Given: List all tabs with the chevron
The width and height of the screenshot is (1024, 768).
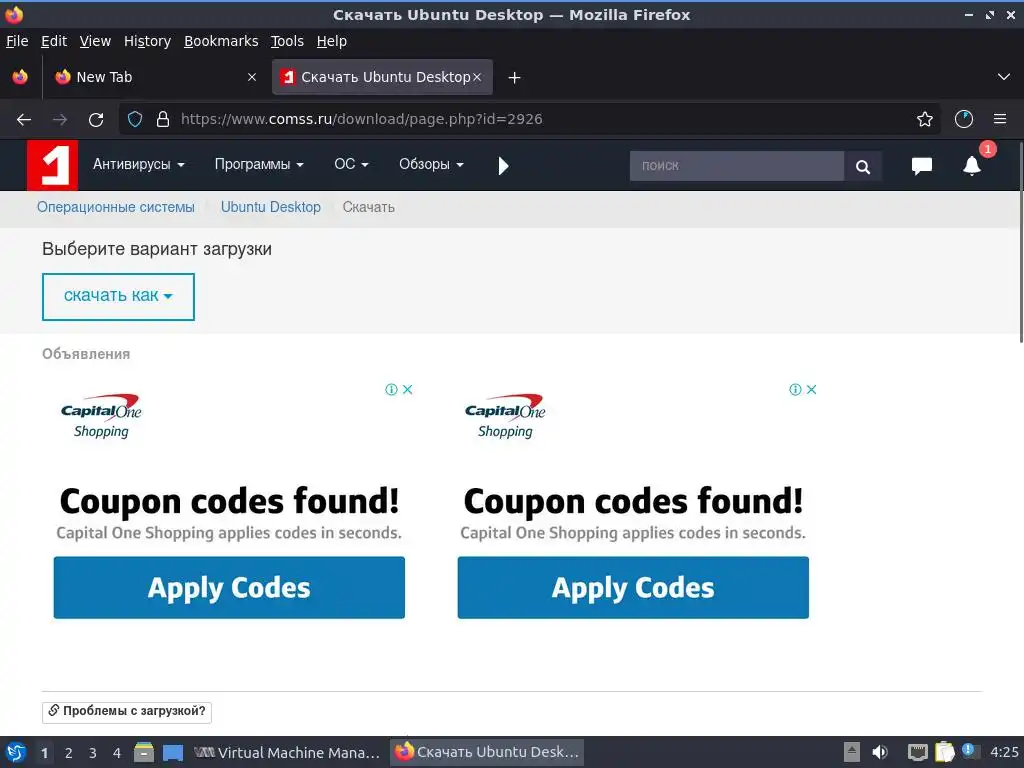Looking at the screenshot, I should tap(1004, 77).
